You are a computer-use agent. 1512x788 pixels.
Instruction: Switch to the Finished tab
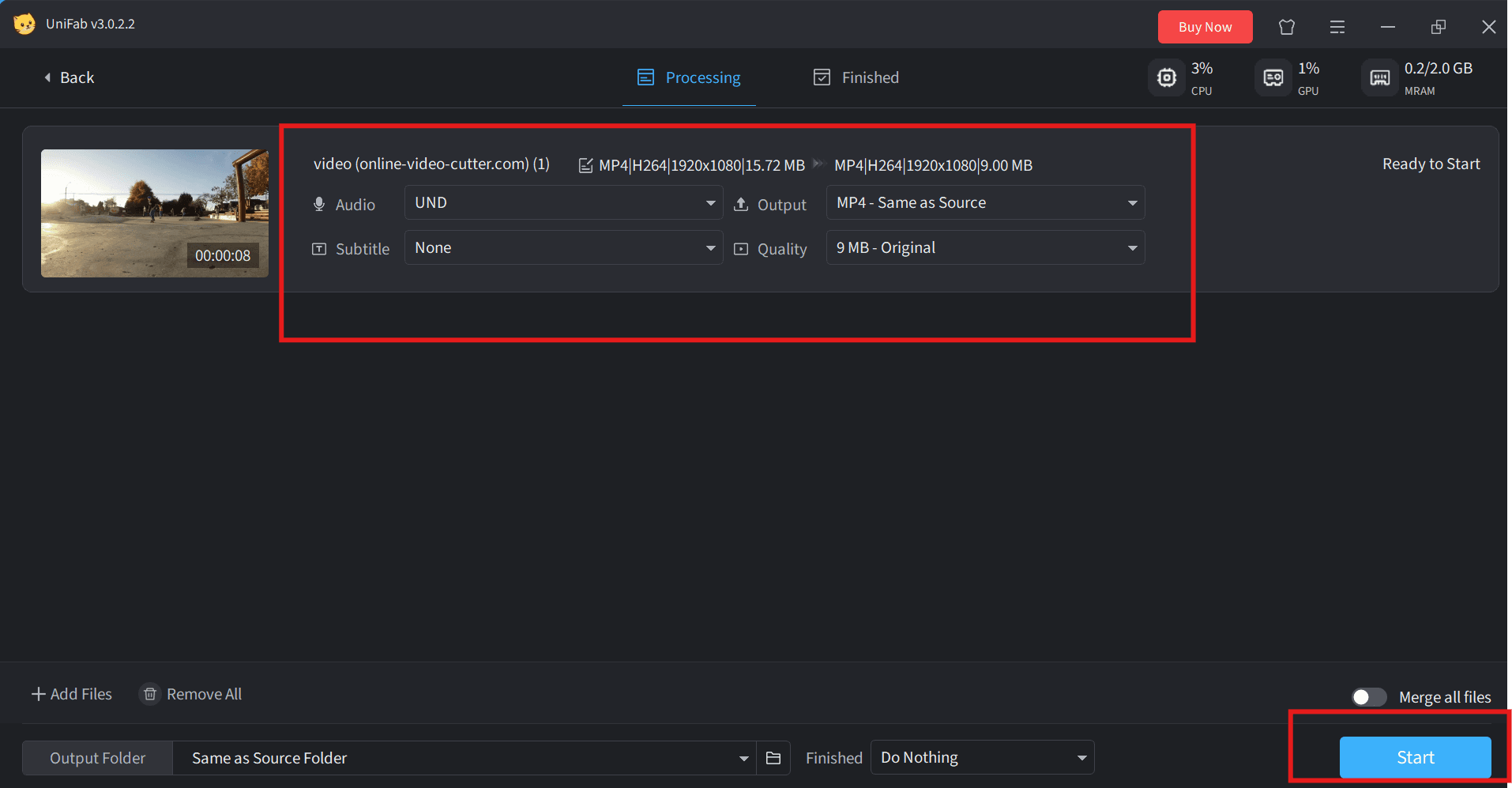pyautogui.click(x=856, y=77)
